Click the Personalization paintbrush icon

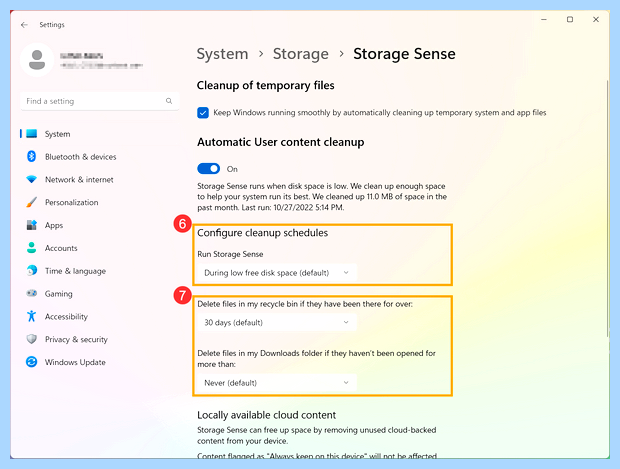[32, 202]
